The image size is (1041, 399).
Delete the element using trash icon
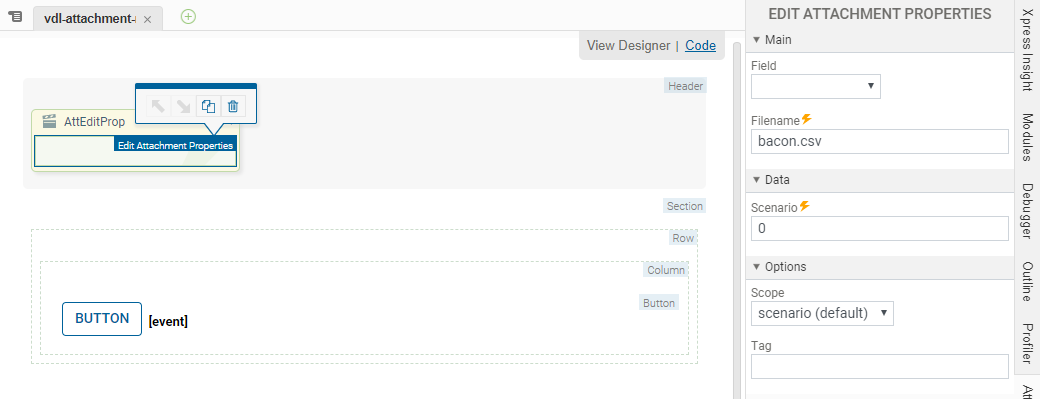[x=233, y=106]
